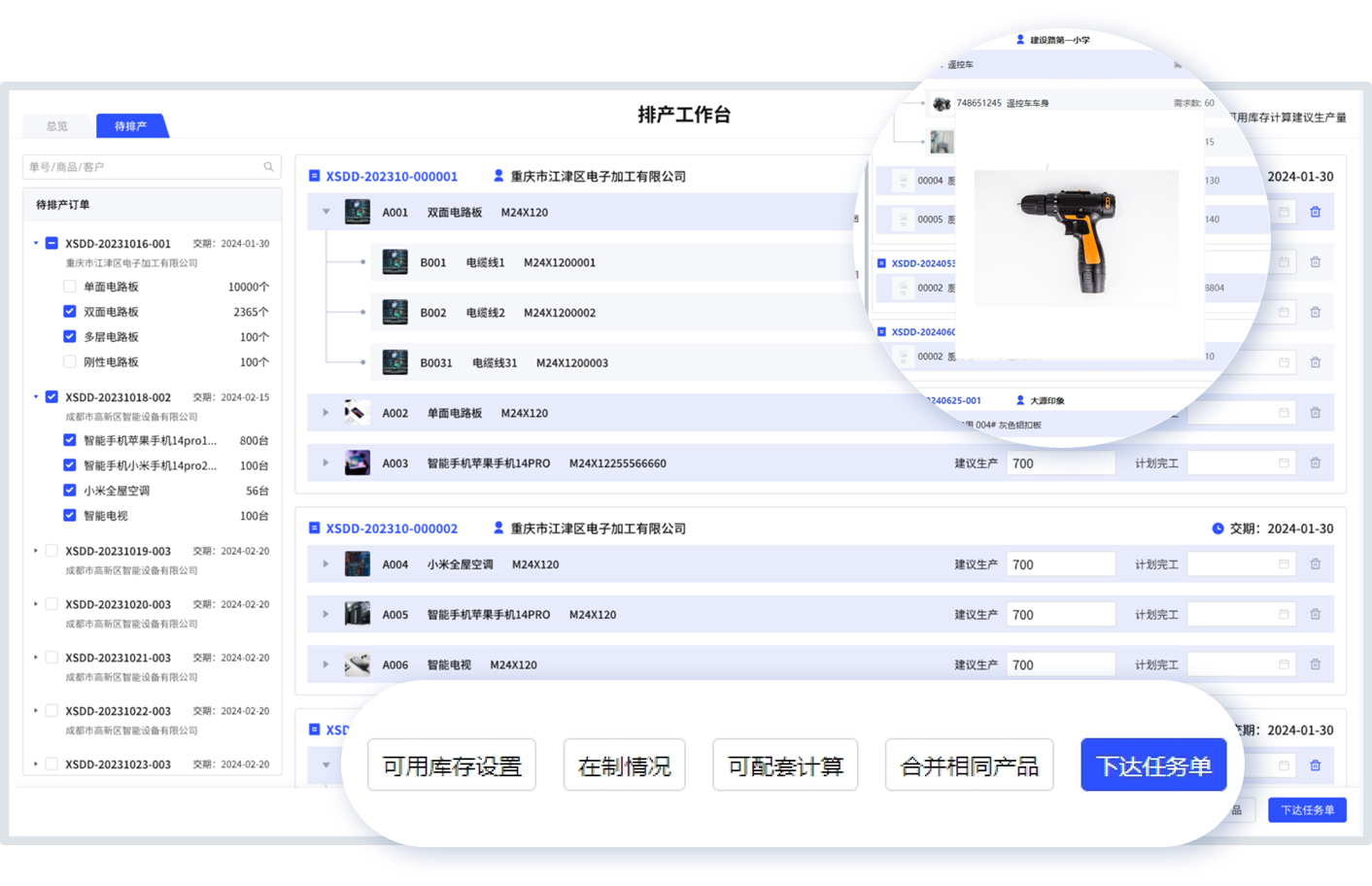
Task: Click trash icon for A003 智能手机苹果手机14PRO row
Action: (x=1315, y=463)
